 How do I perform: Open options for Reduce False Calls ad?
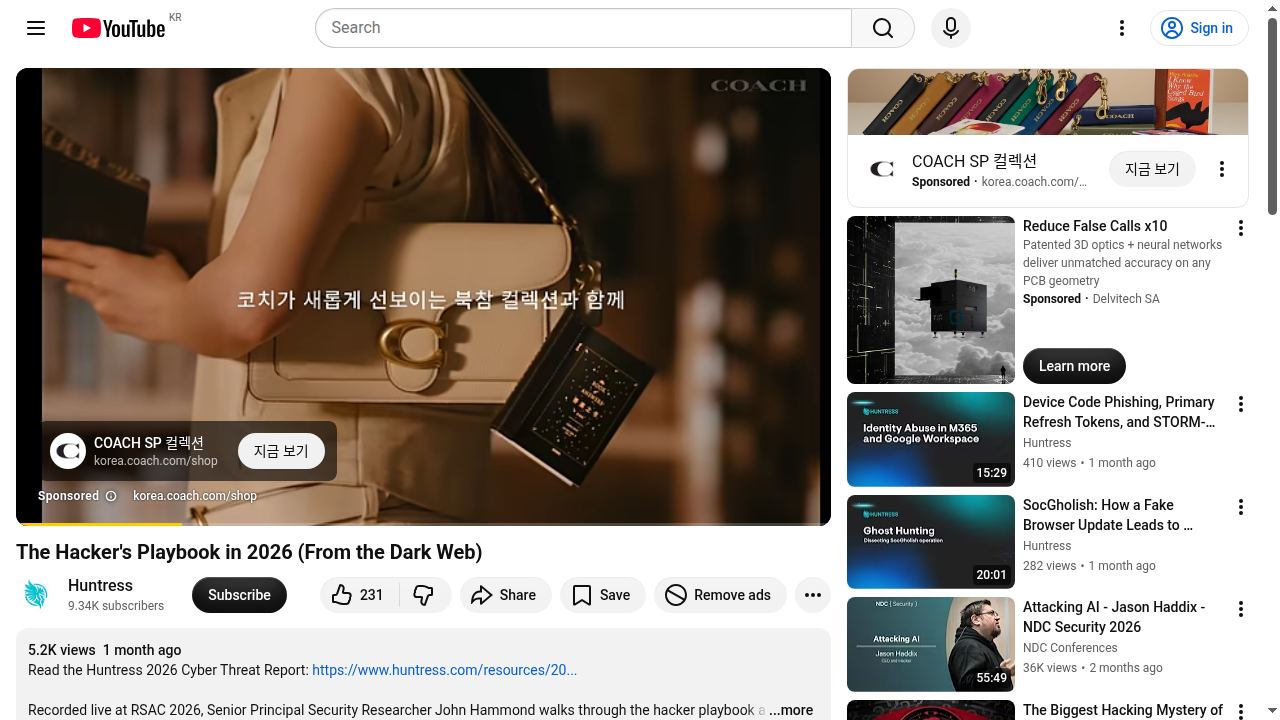[x=1240, y=228]
